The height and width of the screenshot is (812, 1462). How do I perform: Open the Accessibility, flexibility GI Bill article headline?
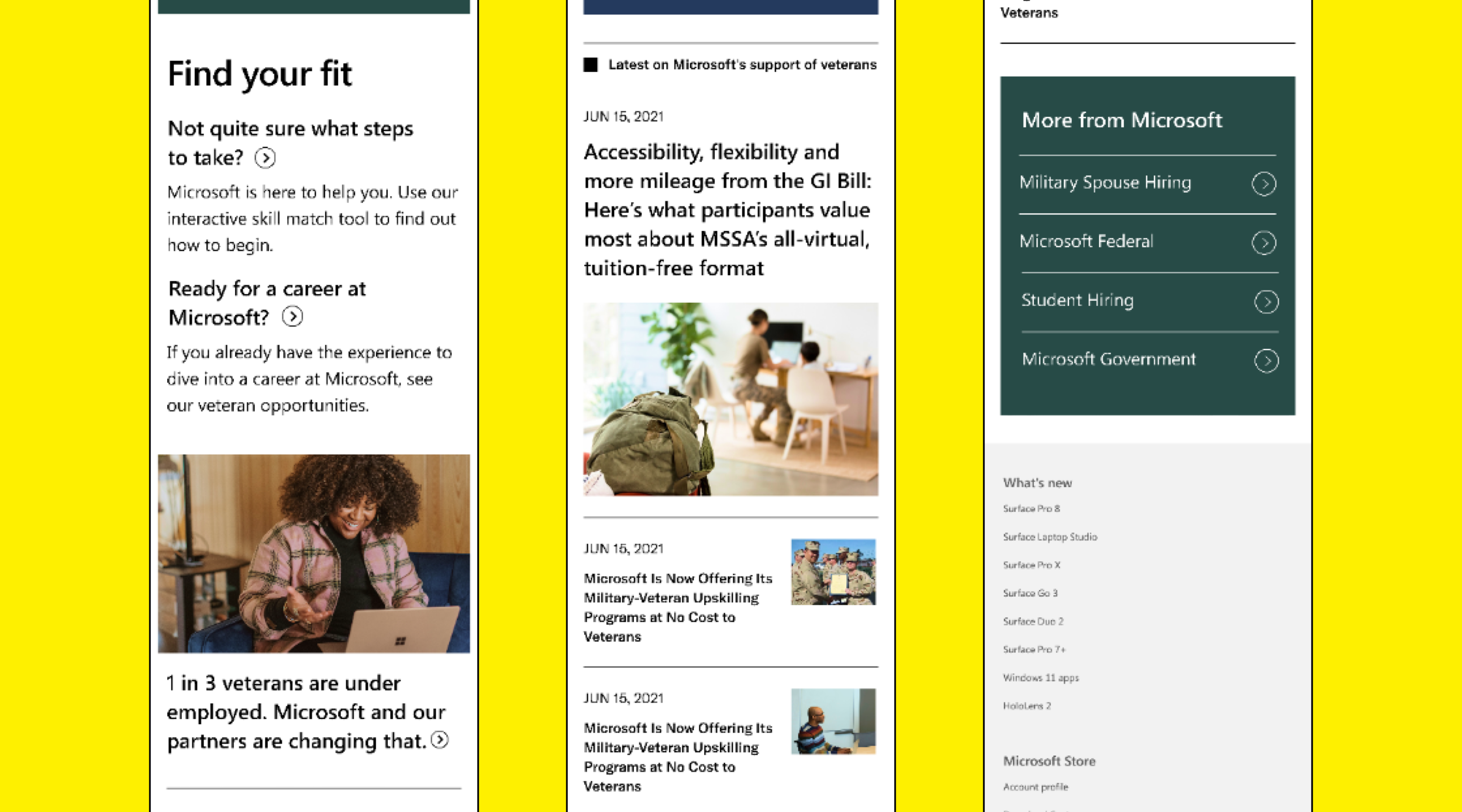click(x=727, y=210)
